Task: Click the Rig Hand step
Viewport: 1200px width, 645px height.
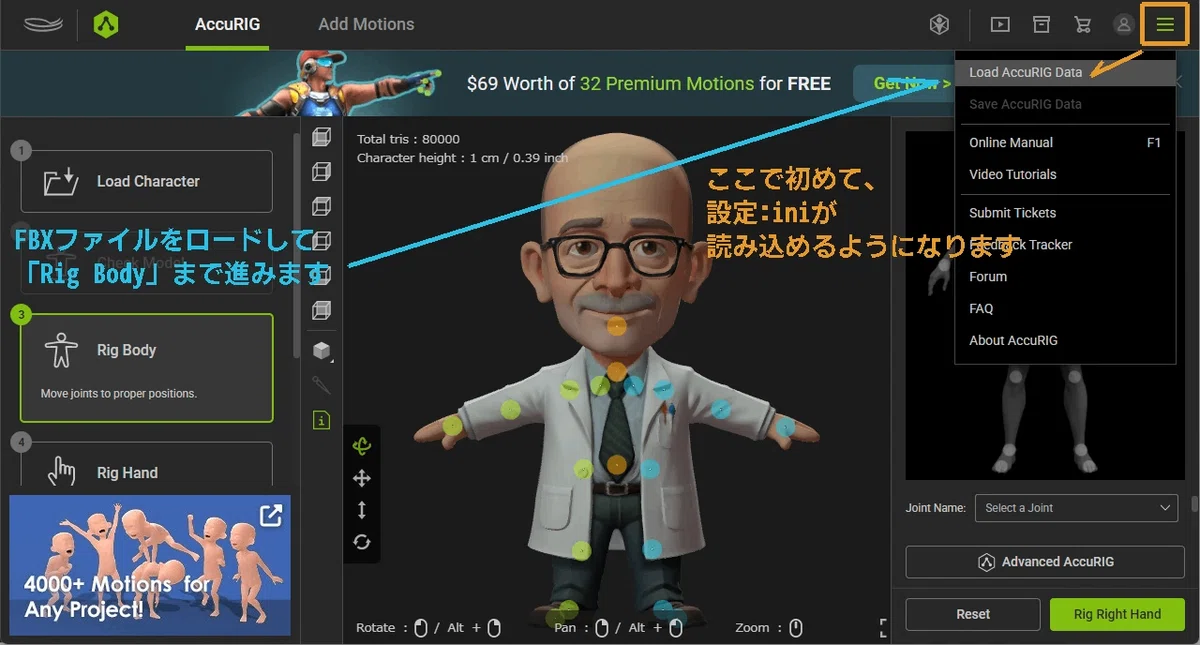Action: [146, 467]
